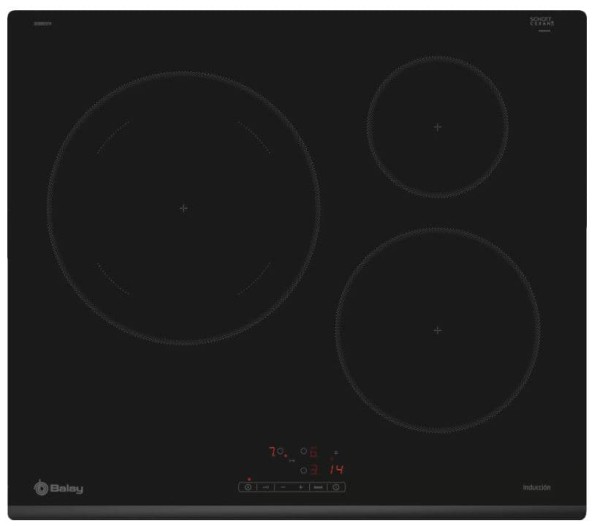The width and height of the screenshot is (600, 526).
Task: Tap the timer display reading 14
Action: 337,469
